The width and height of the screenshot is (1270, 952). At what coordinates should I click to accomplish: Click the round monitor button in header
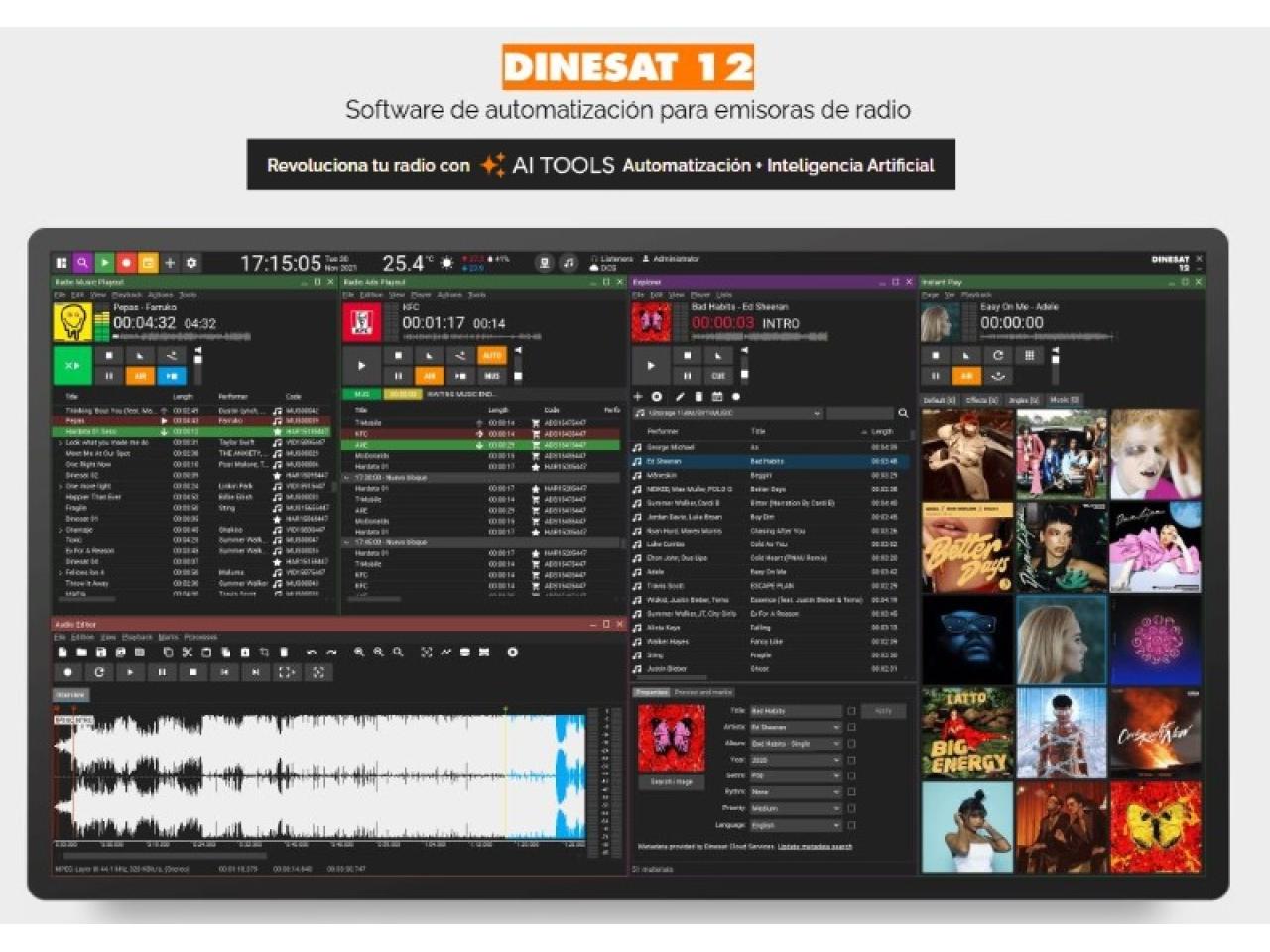(544, 263)
